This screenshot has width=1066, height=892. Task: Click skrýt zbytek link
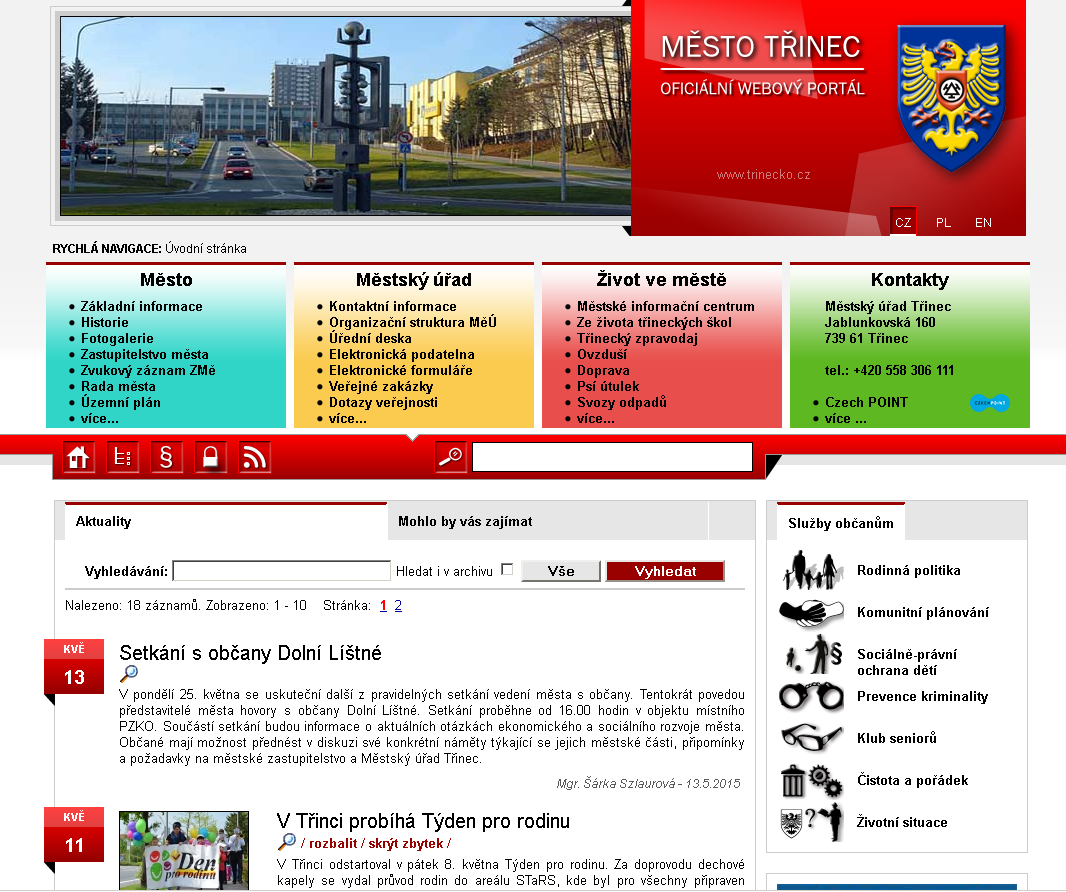point(406,844)
